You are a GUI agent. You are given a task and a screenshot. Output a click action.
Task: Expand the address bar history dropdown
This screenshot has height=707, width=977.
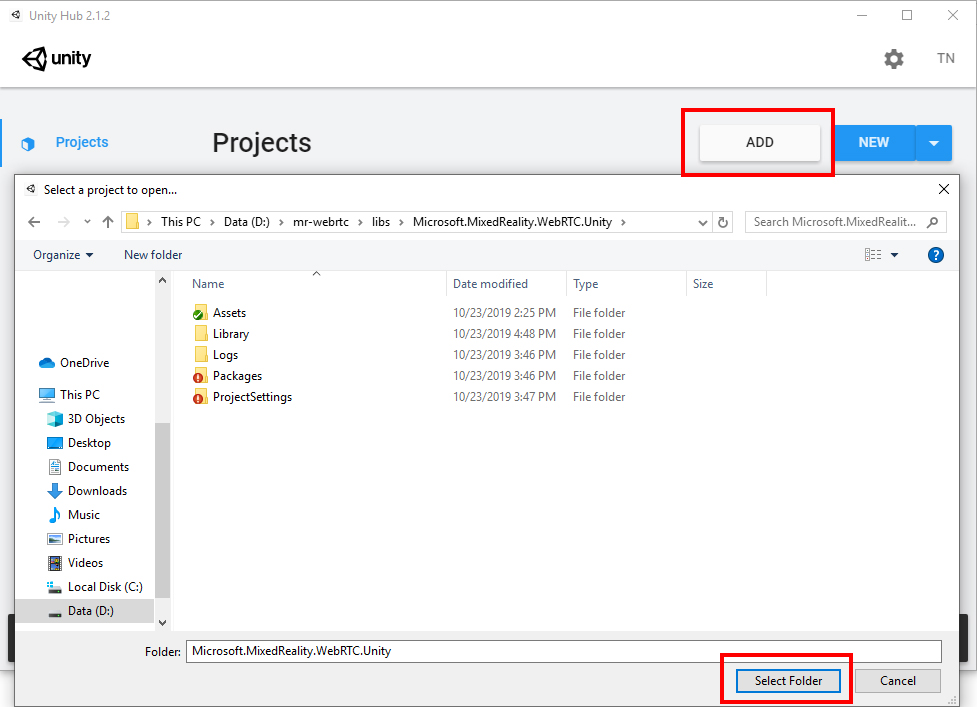(x=702, y=222)
